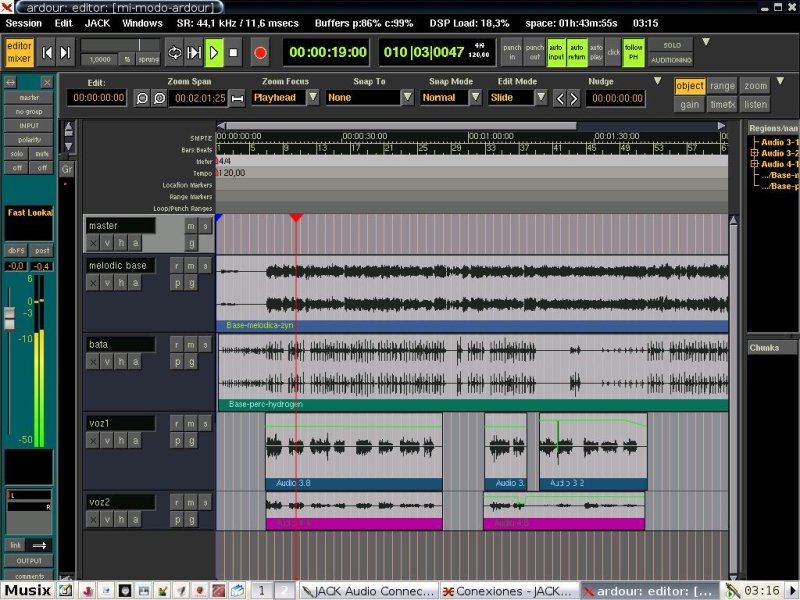Open the Session menu
The height and width of the screenshot is (600, 800).
(x=23, y=23)
